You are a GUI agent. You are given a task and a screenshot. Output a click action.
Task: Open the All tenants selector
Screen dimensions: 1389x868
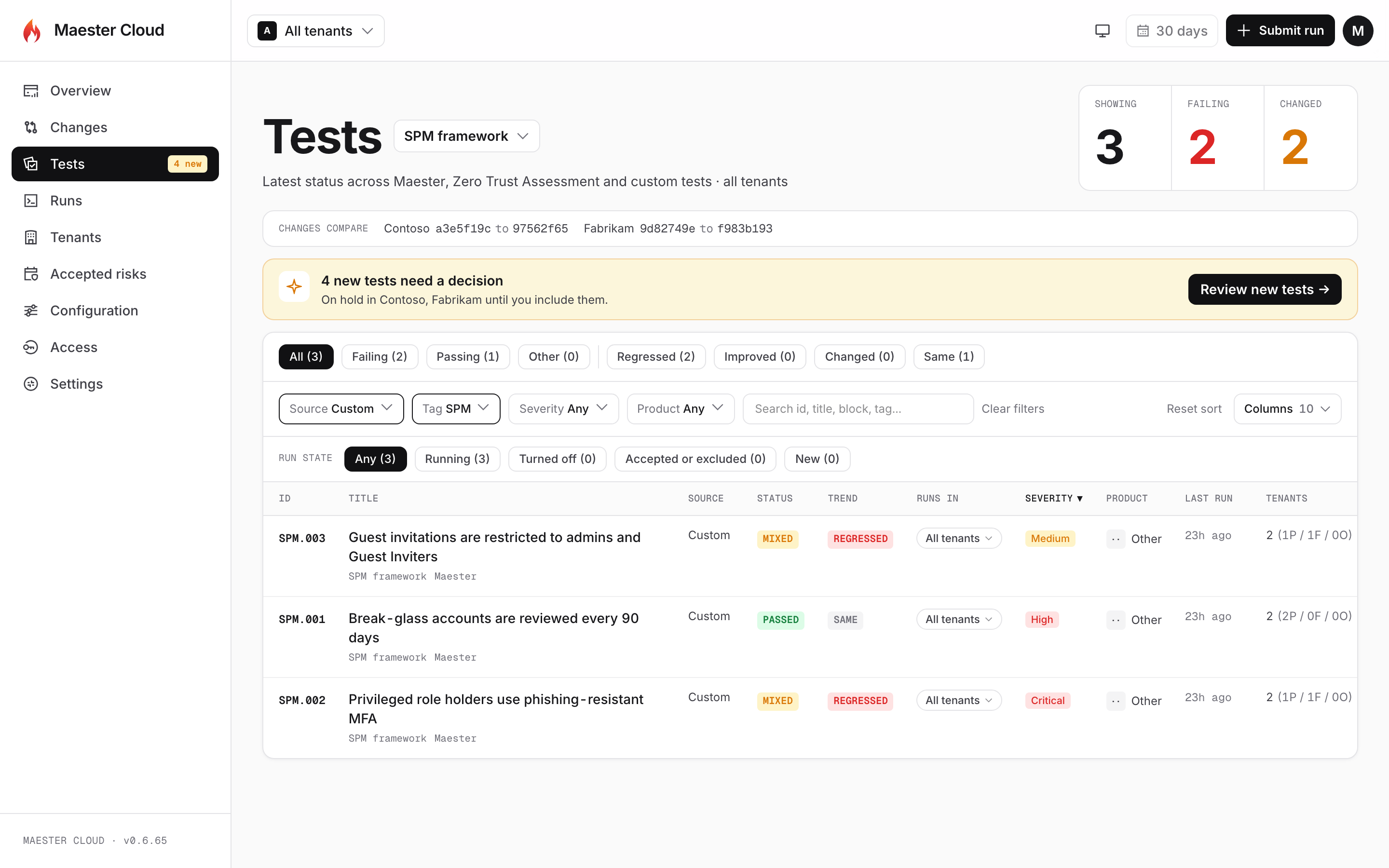pos(316,31)
